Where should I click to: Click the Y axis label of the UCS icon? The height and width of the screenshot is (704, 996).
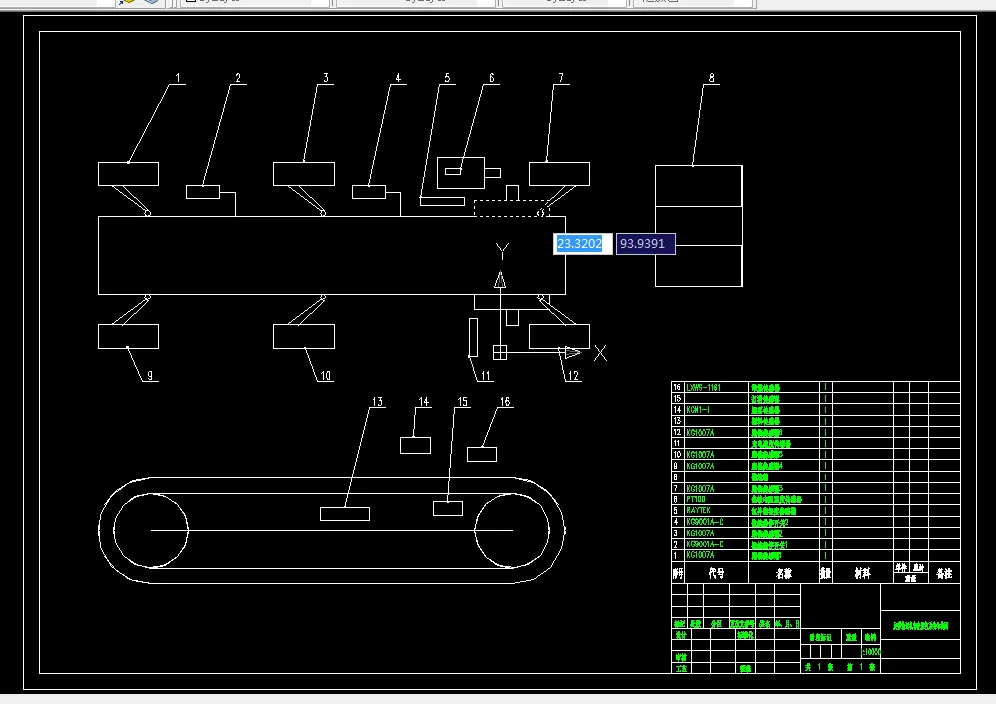[502, 251]
